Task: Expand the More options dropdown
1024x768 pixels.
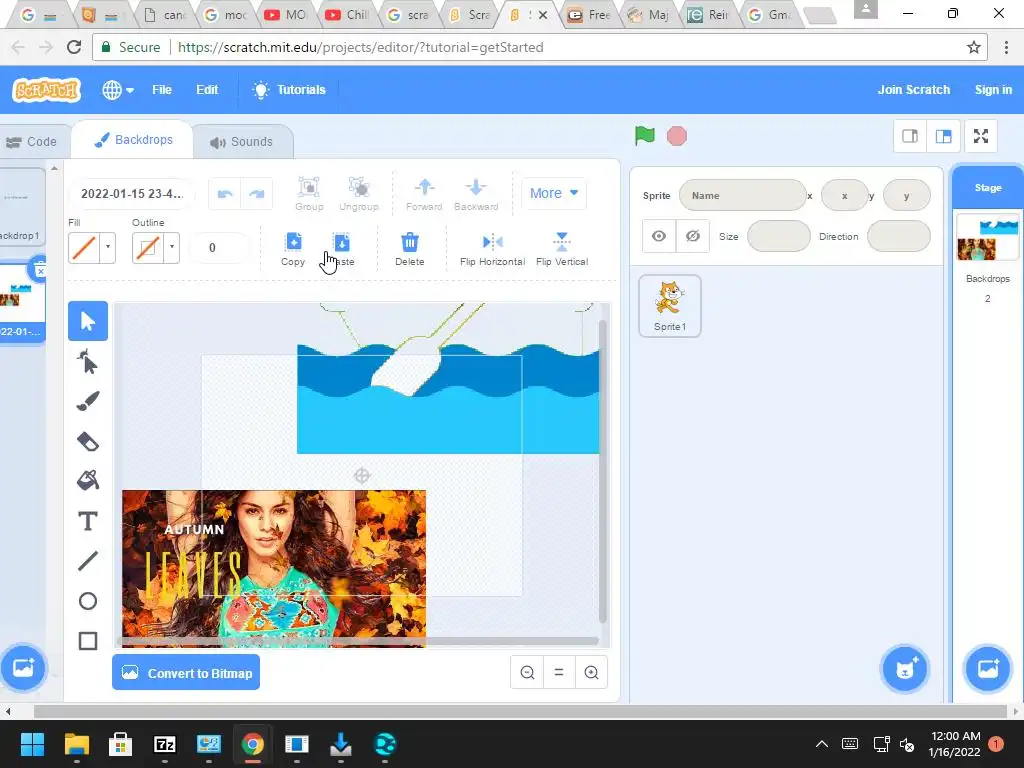Action: (x=554, y=193)
